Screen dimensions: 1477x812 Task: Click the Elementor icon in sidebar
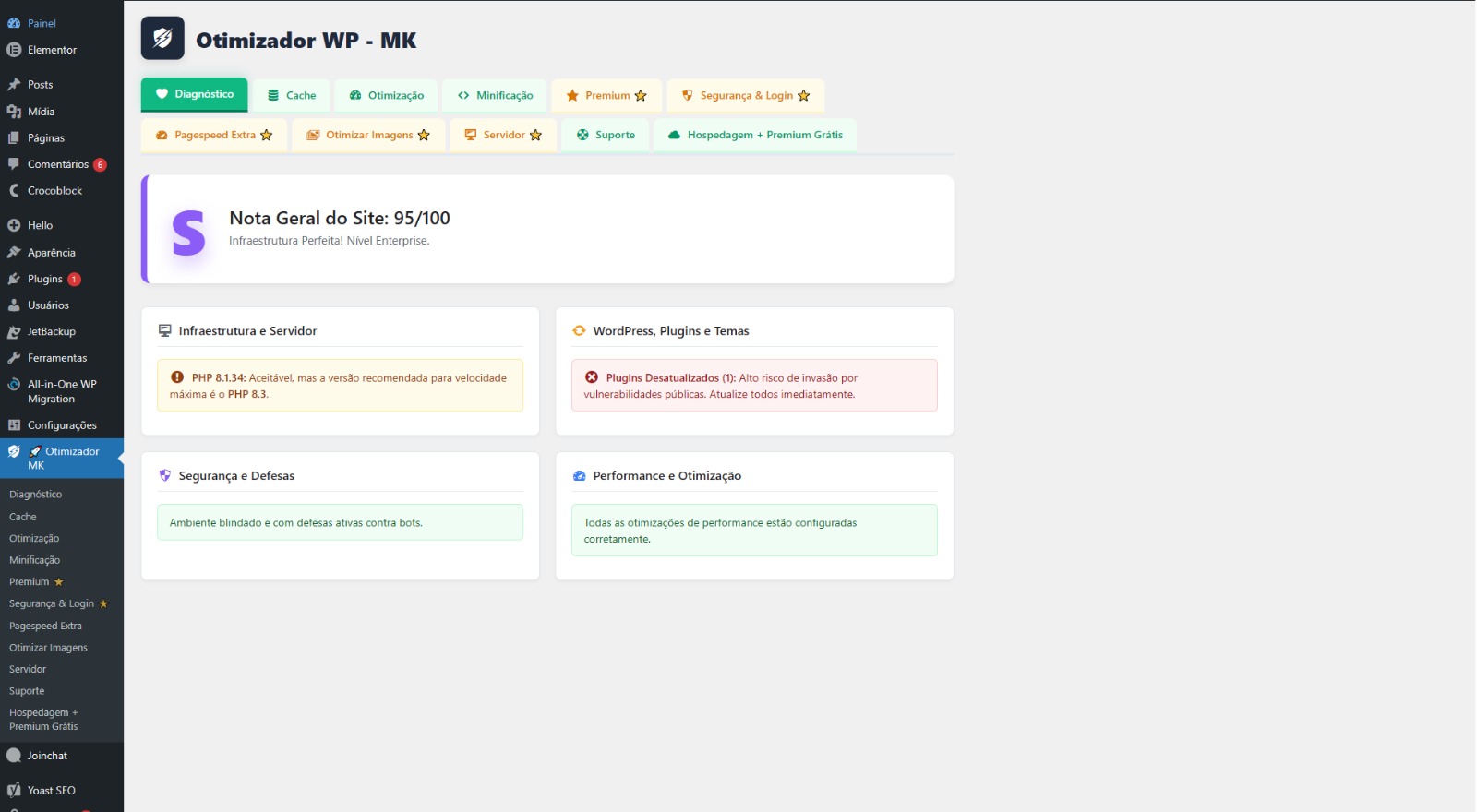pyautogui.click(x=14, y=50)
